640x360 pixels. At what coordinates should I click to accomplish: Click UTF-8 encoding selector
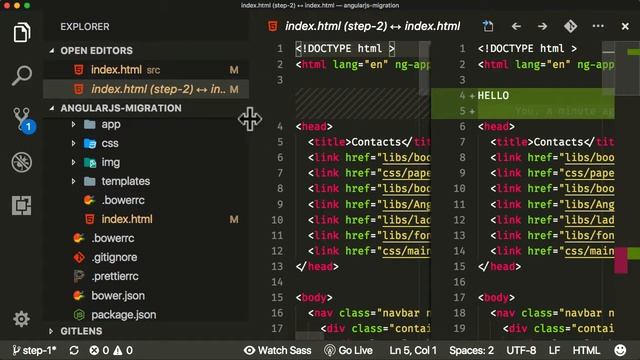(x=521, y=350)
